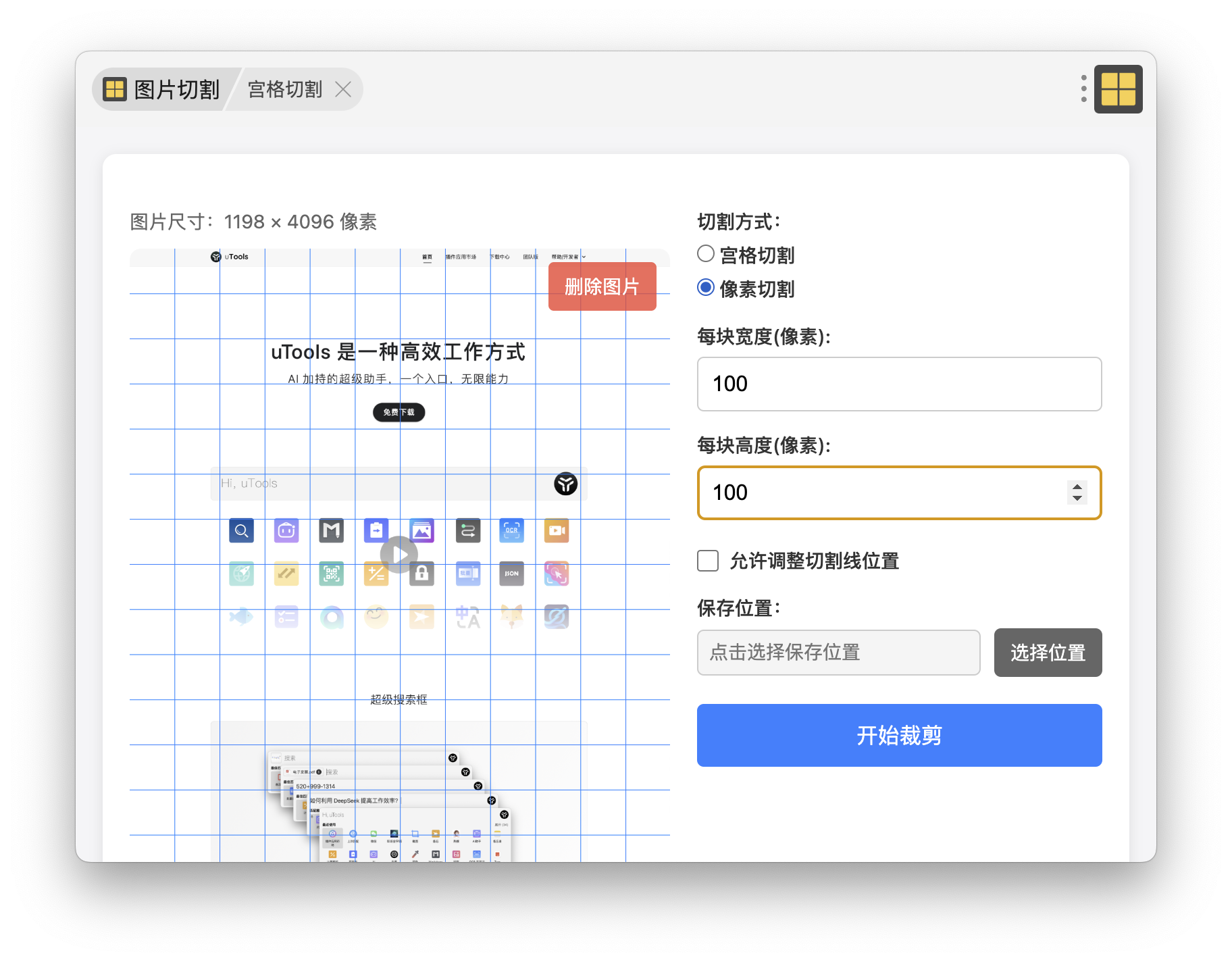Click the blue search magnifier app icon
The height and width of the screenshot is (962, 1232).
click(x=242, y=531)
